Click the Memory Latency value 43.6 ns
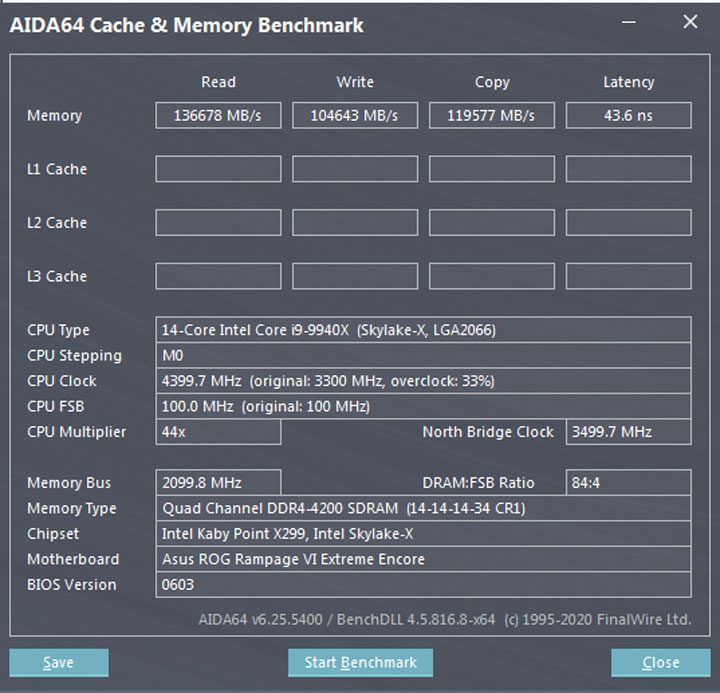The image size is (720, 693). pyautogui.click(x=628, y=115)
